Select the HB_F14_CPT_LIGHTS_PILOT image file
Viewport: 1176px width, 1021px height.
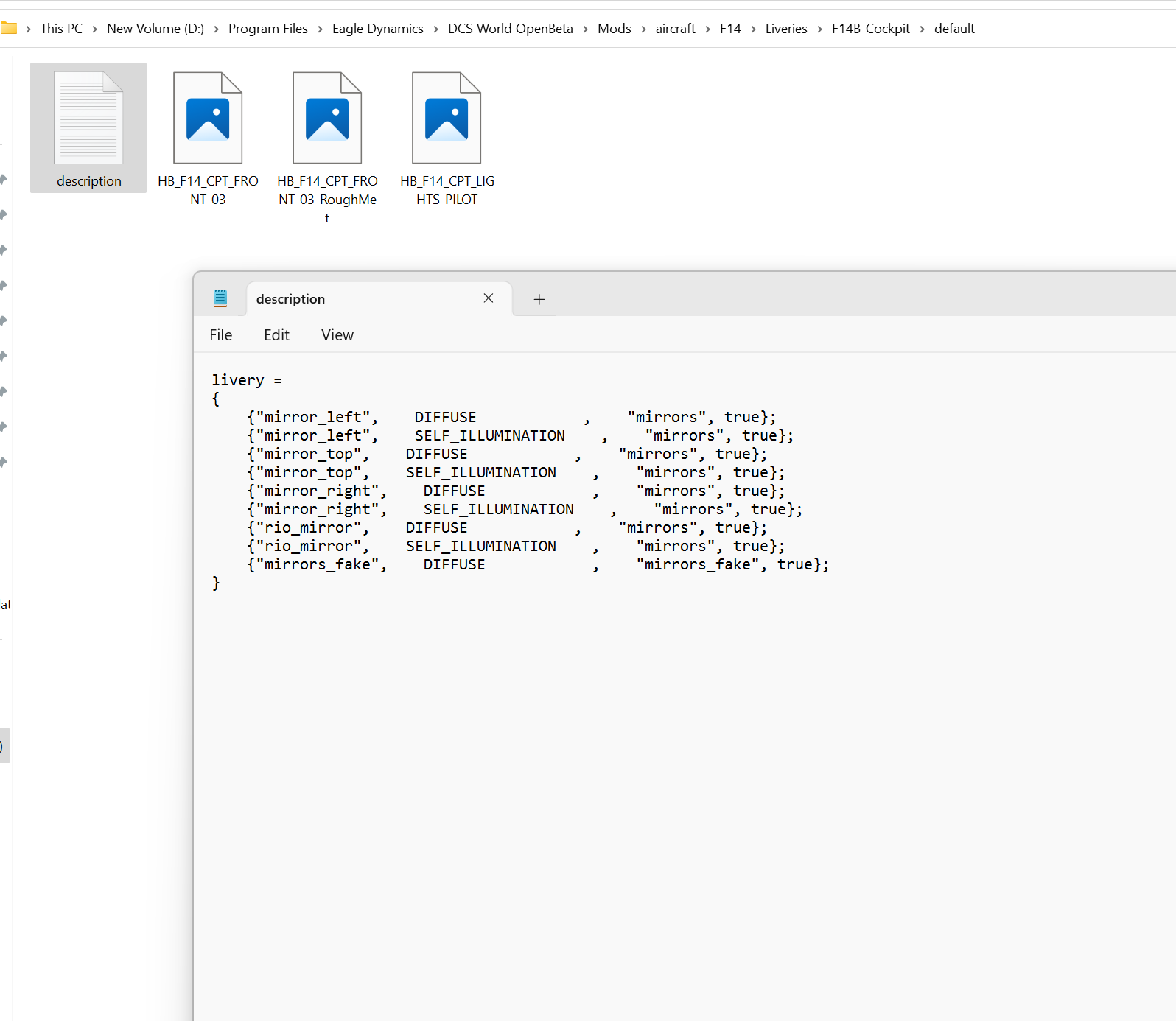pos(447,137)
